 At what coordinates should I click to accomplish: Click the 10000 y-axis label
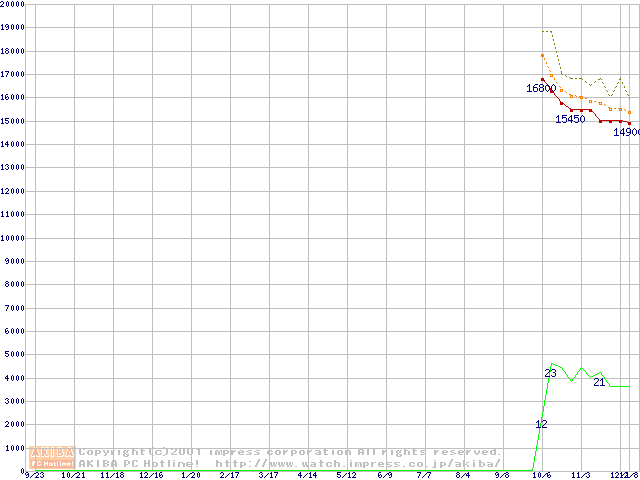coord(12,238)
